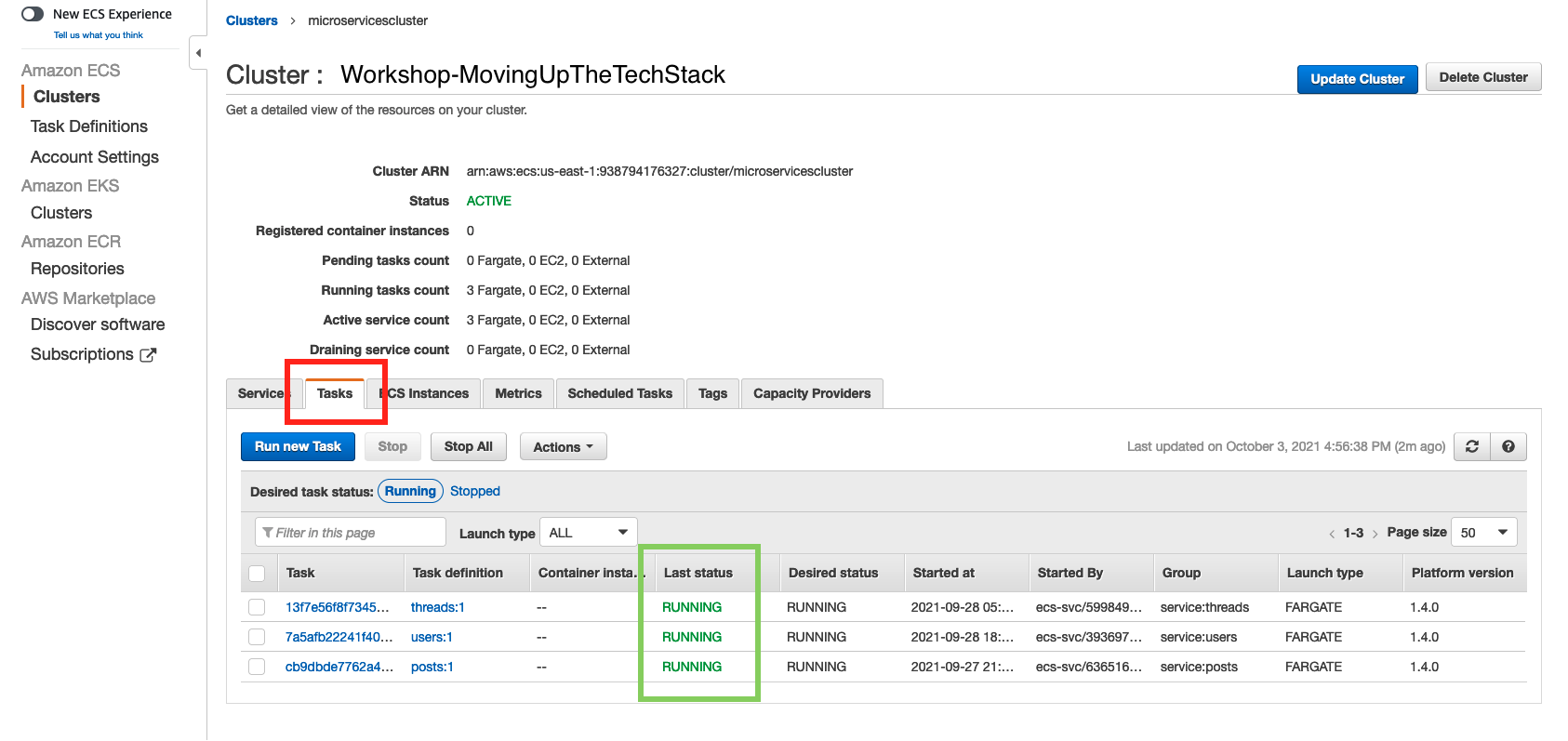Toggle the New ECS Experience switch
The image size is (1568, 741).
pyautogui.click(x=33, y=14)
